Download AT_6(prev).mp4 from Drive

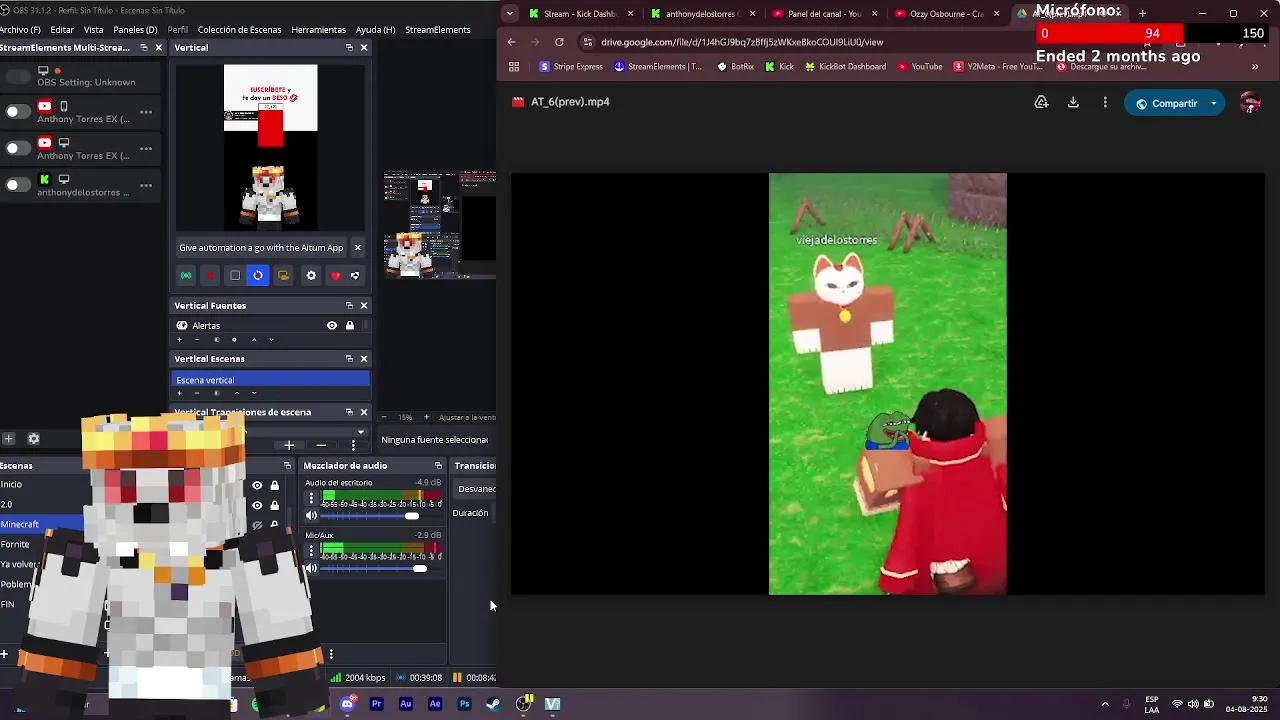[1073, 102]
